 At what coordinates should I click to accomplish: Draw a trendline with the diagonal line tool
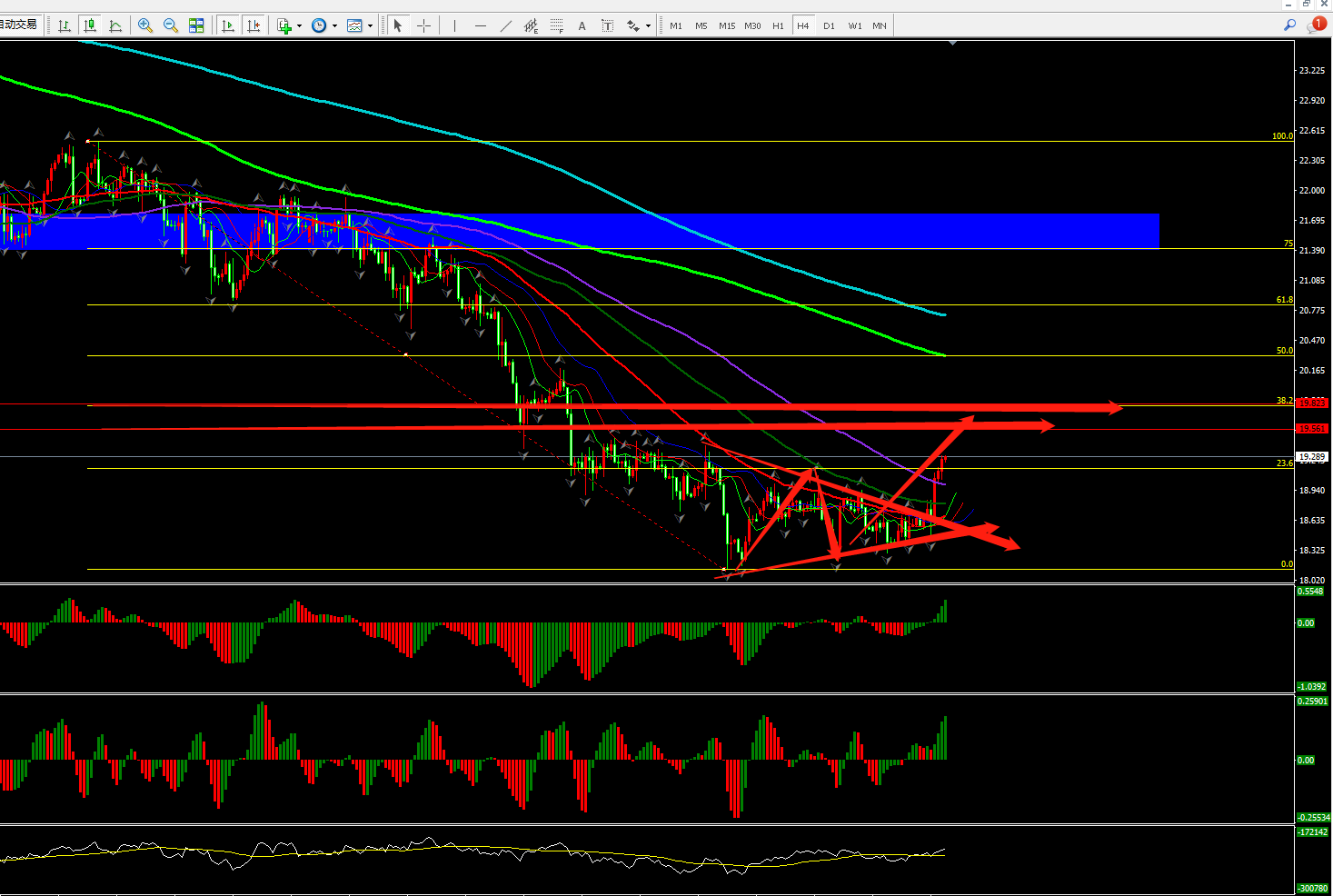[506, 25]
